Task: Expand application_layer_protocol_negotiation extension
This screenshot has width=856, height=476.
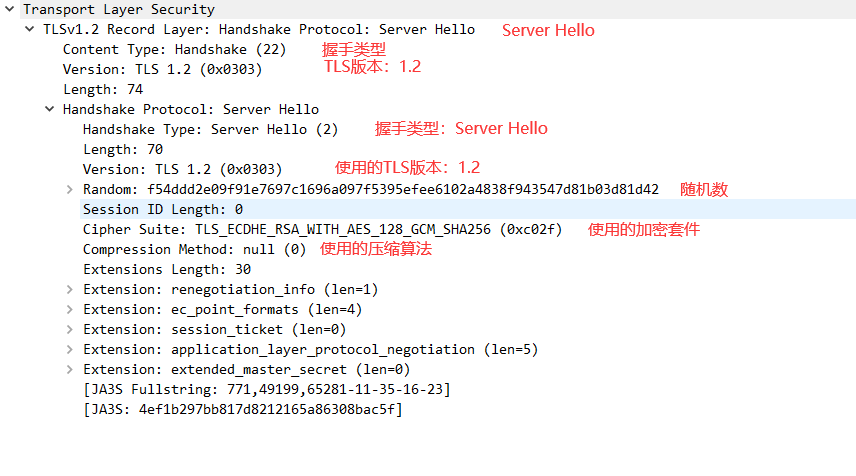Action: pos(69,349)
